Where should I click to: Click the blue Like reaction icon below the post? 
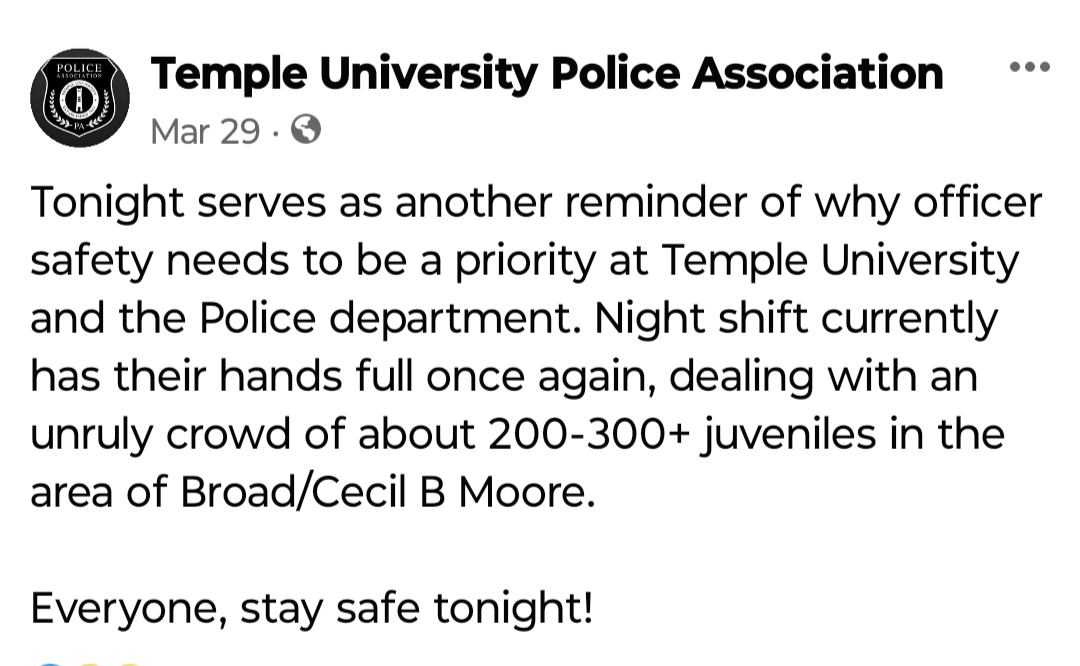click(50, 664)
